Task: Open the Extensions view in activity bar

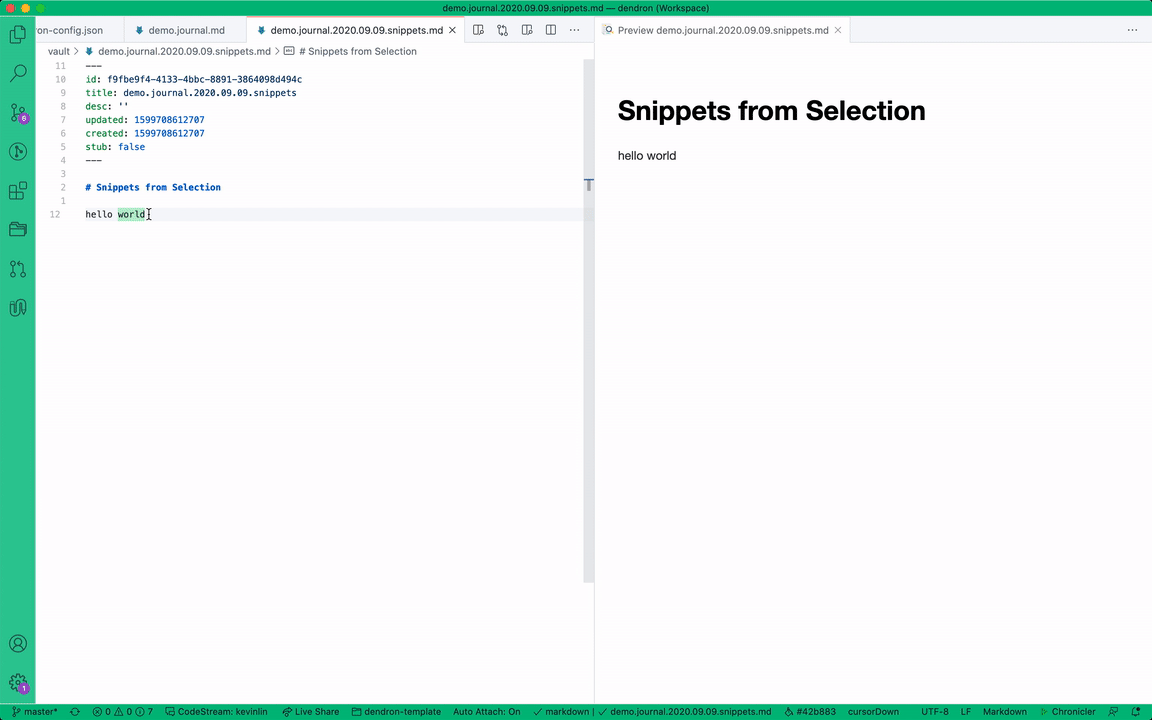Action: pos(17,191)
